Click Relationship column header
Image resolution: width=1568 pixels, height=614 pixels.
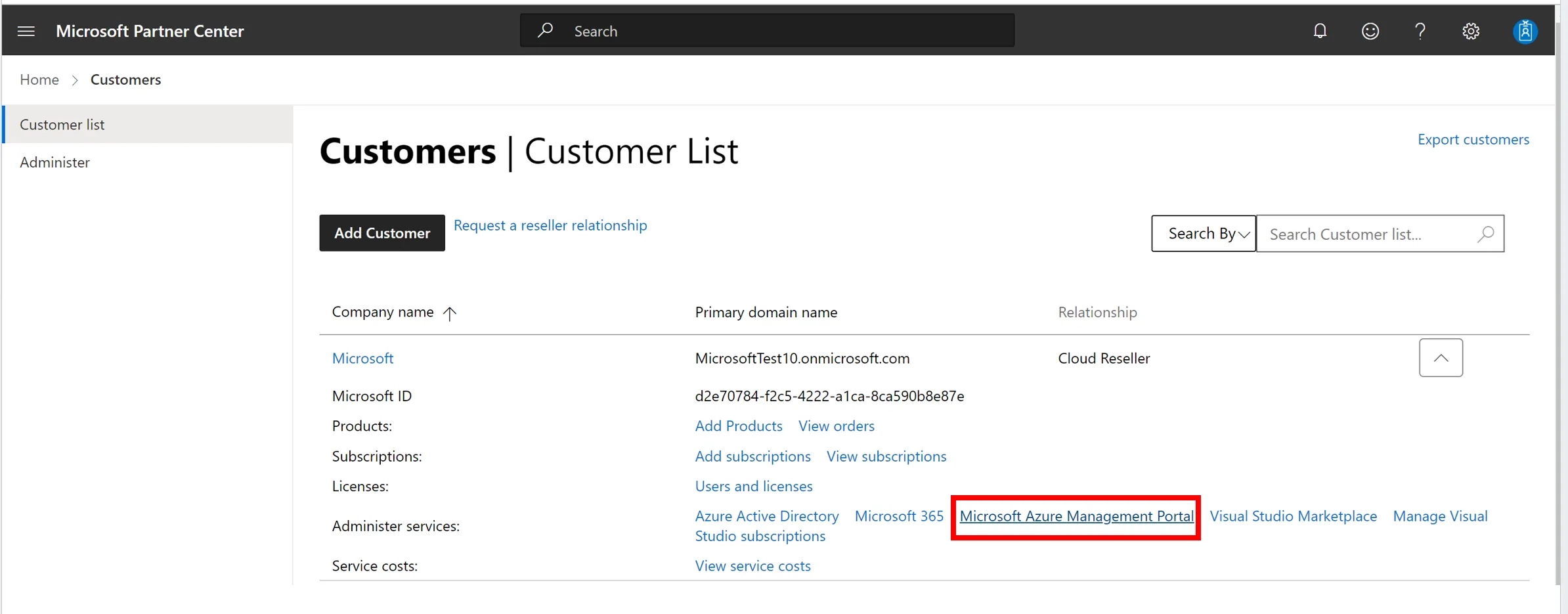point(1098,312)
